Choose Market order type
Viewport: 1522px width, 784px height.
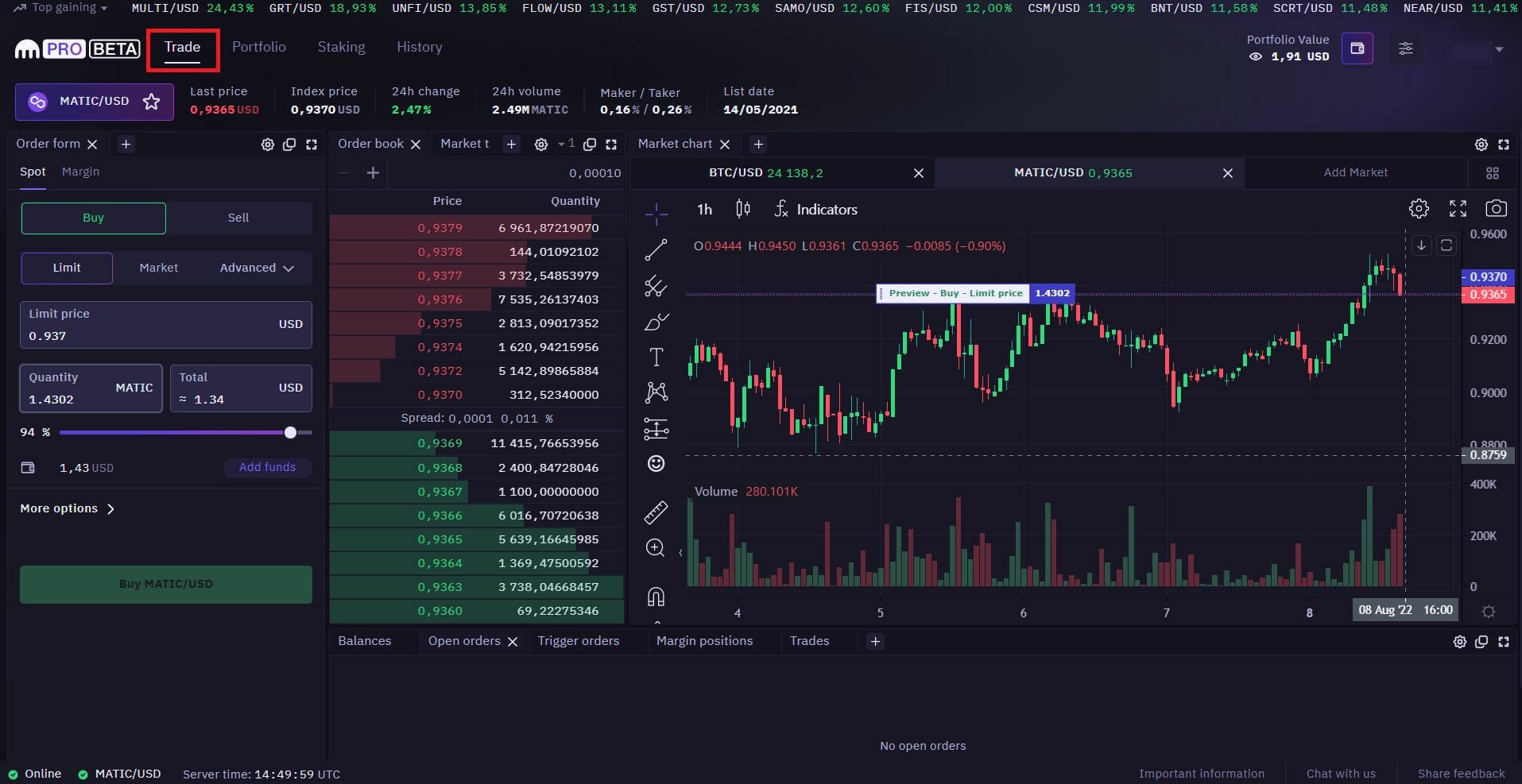coord(159,268)
